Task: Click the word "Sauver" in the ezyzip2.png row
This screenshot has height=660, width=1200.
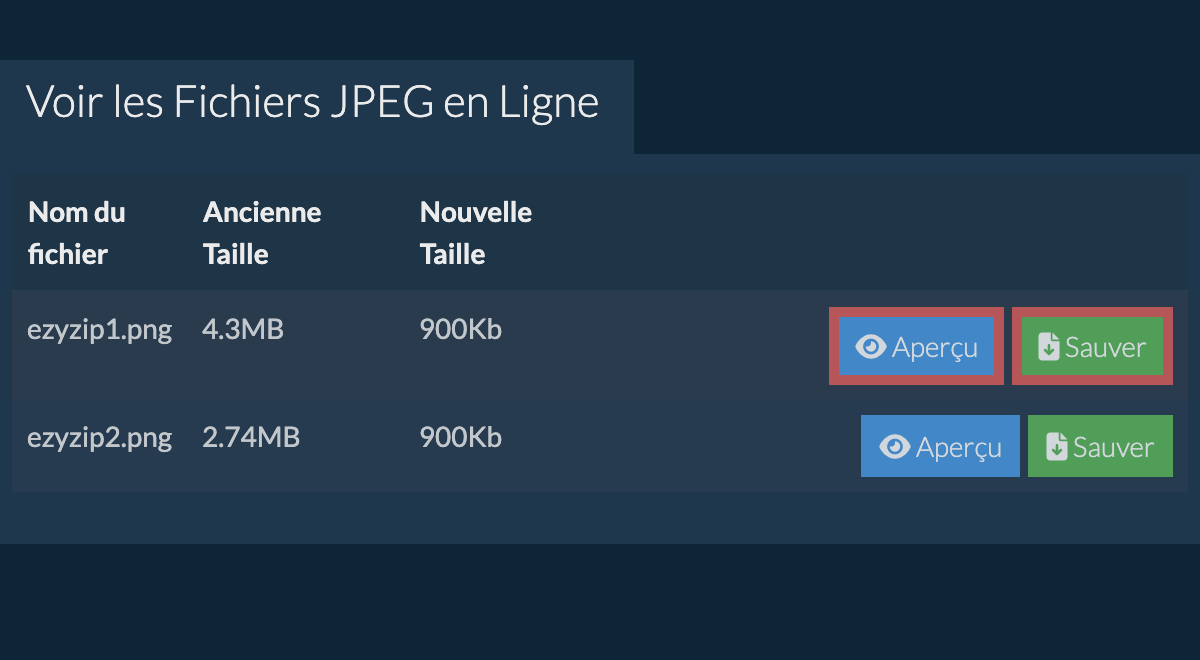Action: click(x=1113, y=447)
